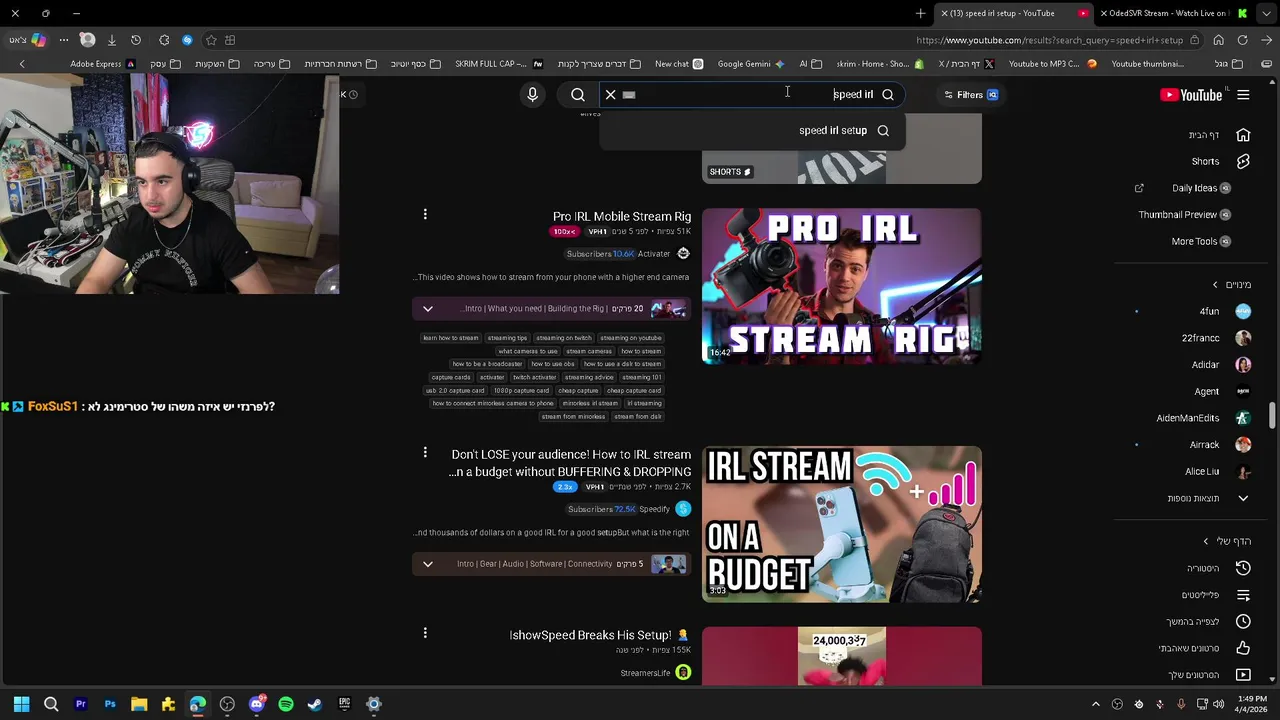Open Spotify from the taskbar
The image size is (1280, 720).
click(x=286, y=704)
